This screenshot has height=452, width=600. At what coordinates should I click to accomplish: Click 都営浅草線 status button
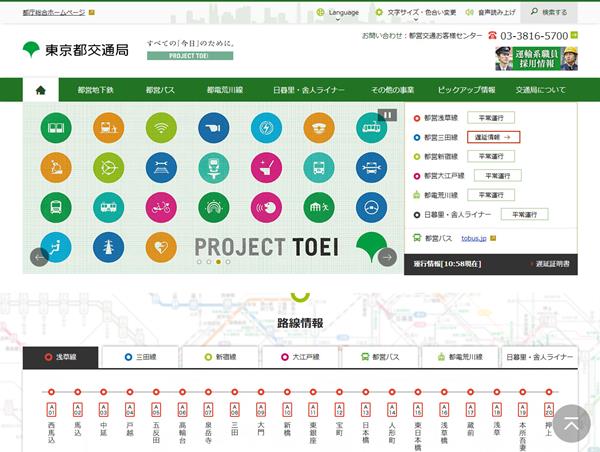pyautogui.click(x=491, y=118)
